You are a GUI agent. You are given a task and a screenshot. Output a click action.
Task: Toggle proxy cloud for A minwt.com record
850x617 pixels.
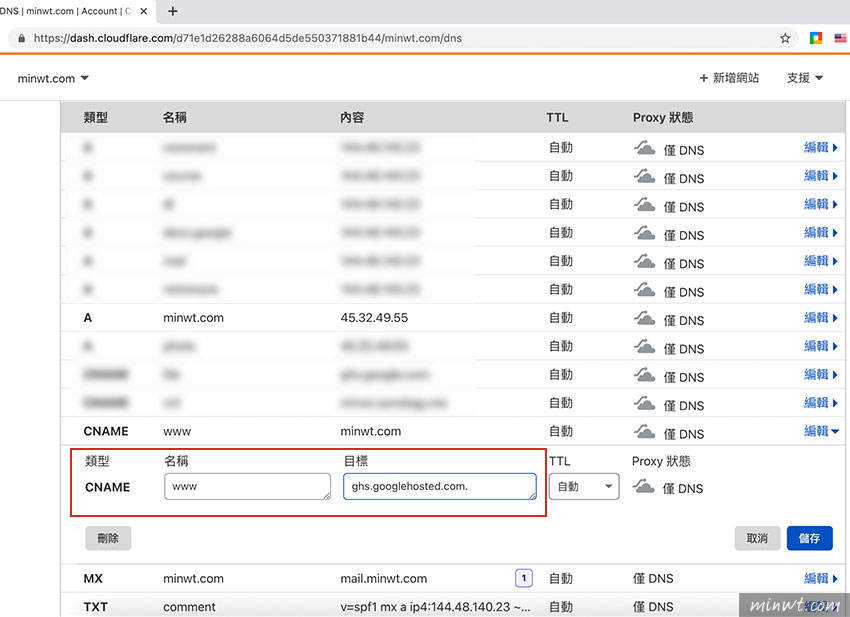tap(645, 318)
